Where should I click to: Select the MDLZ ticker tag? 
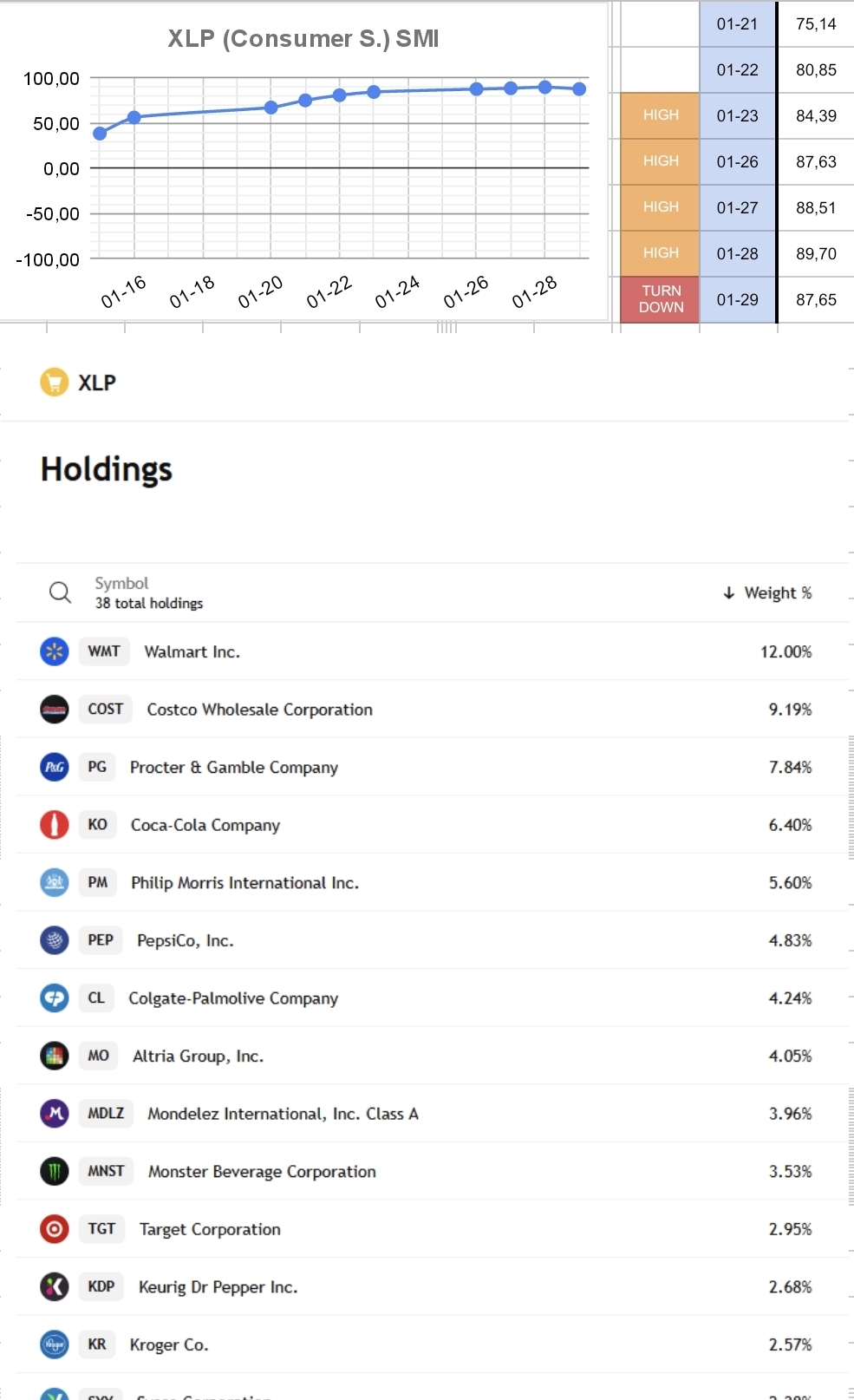[106, 1113]
